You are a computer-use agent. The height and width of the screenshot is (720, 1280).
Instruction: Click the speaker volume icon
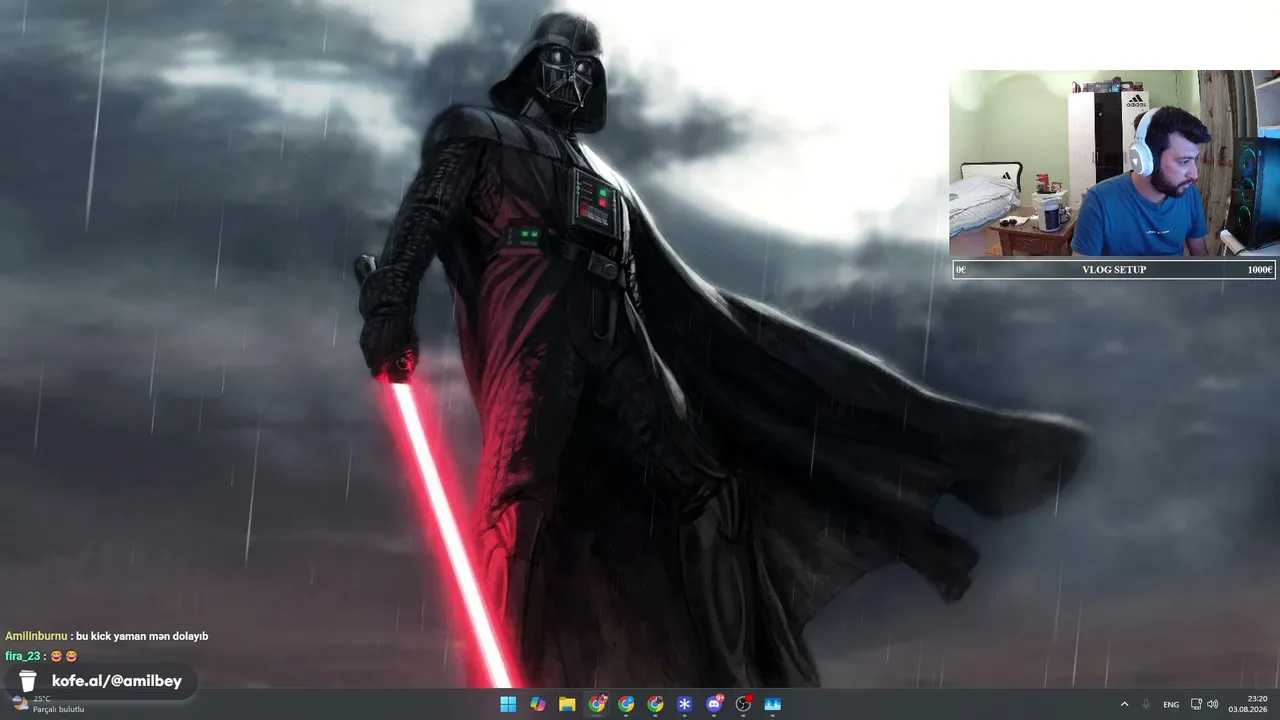(1213, 704)
